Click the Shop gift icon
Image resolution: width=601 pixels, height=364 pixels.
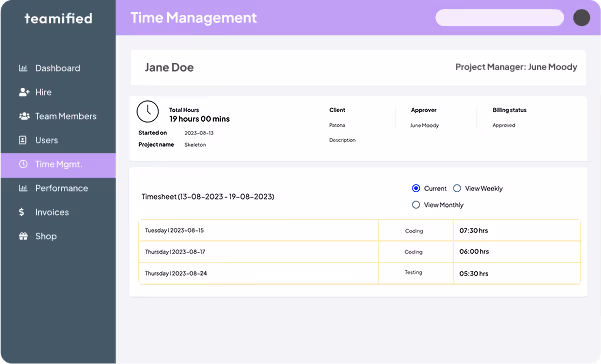23,236
